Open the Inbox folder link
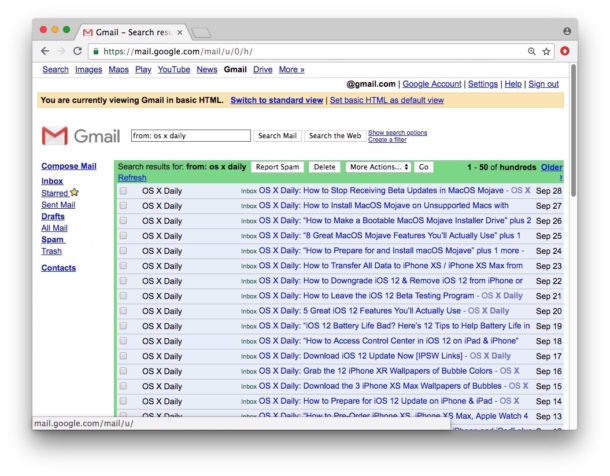Viewport: 610px width, 476px height. [x=52, y=181]
